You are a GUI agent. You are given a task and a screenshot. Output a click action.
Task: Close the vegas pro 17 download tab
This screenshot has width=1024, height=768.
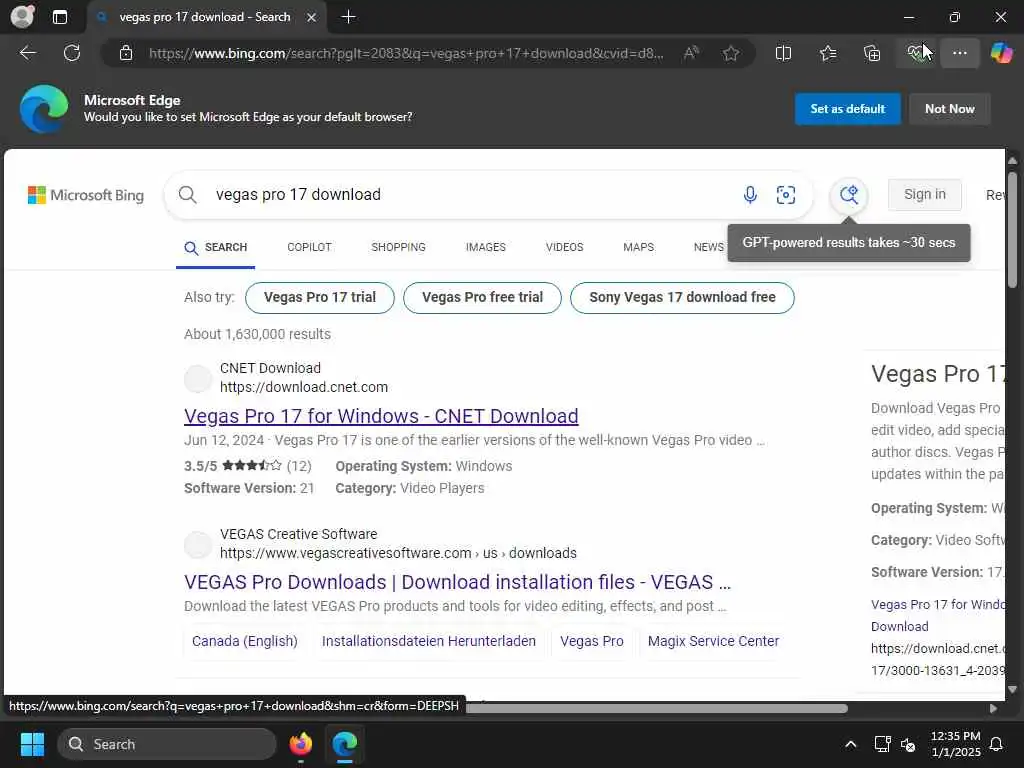coord(312,17)
